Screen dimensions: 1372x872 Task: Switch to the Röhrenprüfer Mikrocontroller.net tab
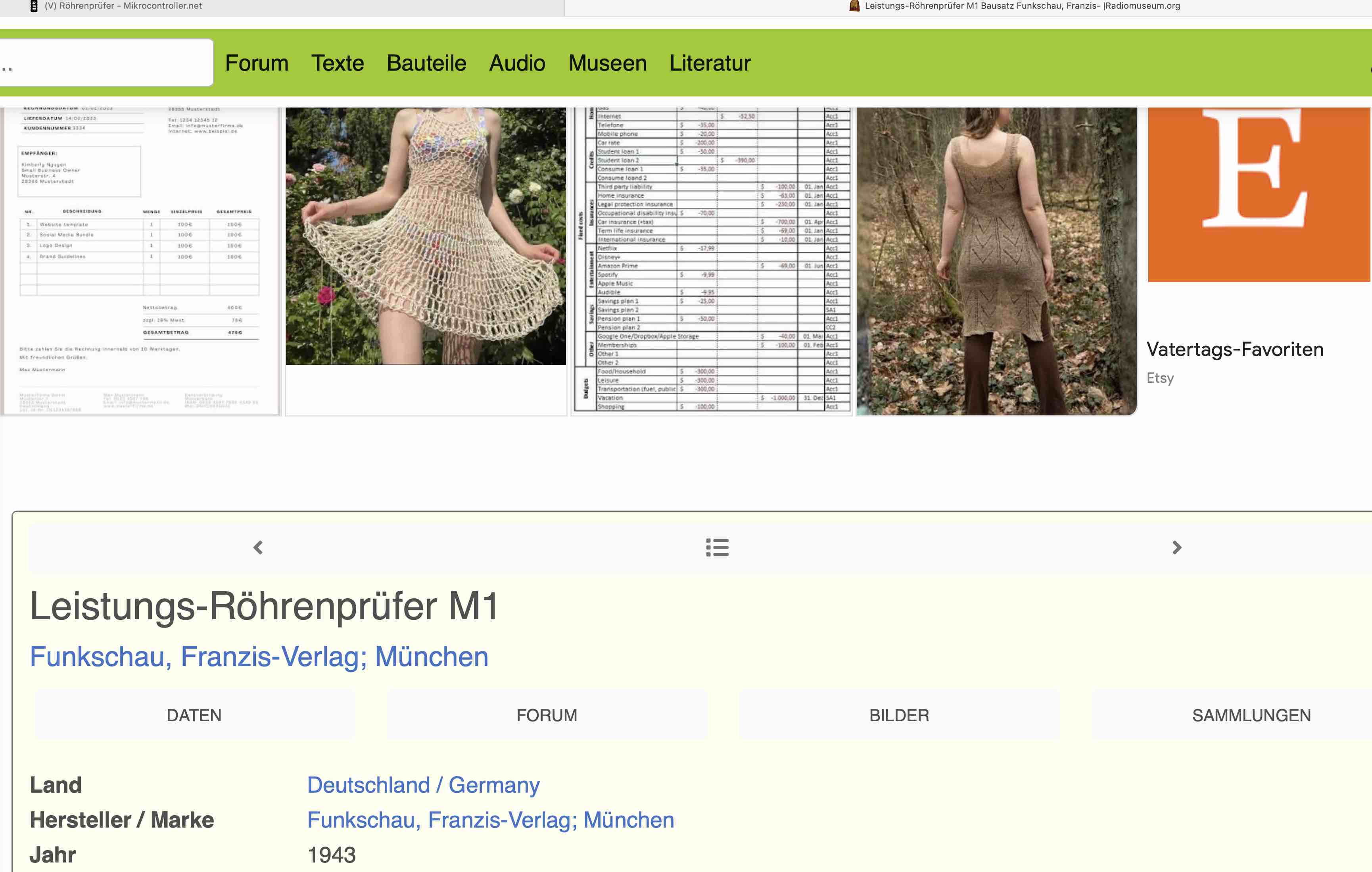tap(123, 6)
